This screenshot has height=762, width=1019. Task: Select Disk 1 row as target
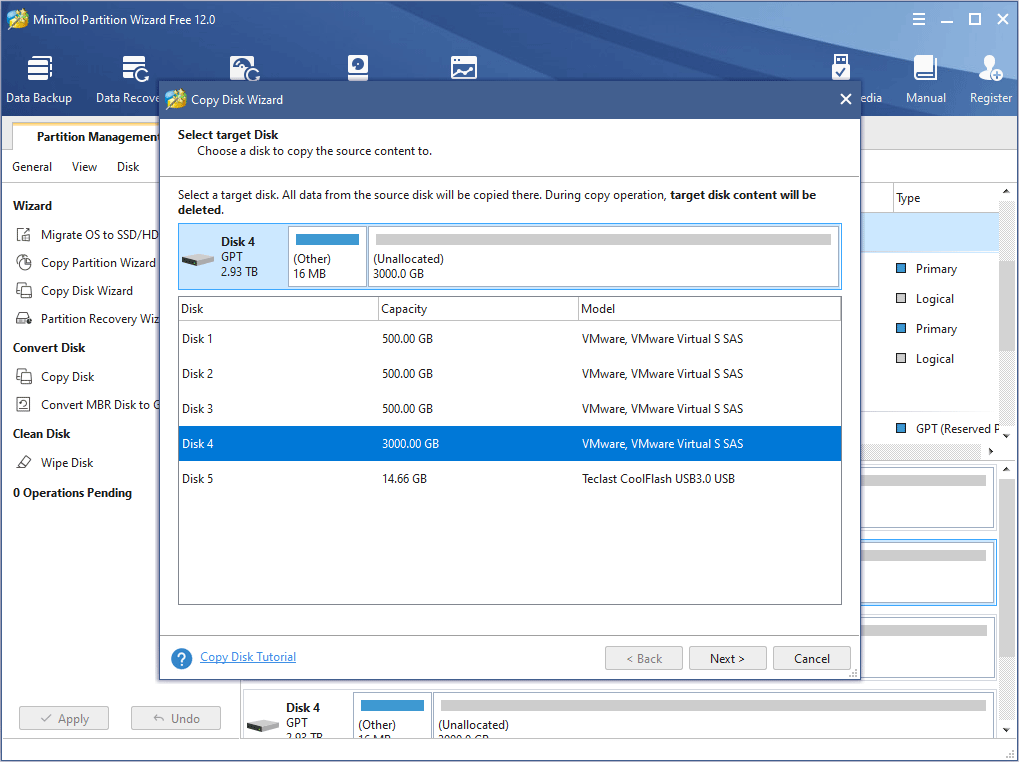click(510, 338)
